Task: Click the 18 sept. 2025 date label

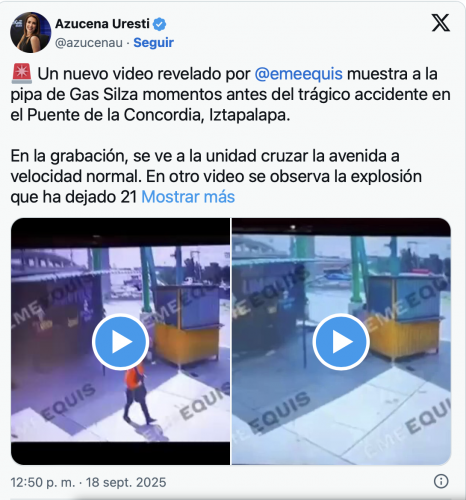Action: [126, 482]
